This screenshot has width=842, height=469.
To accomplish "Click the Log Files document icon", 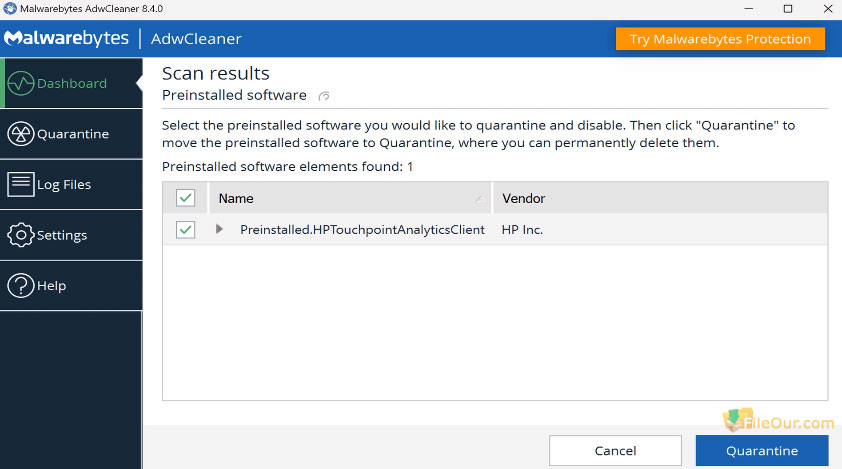I will tap(21, 184).
